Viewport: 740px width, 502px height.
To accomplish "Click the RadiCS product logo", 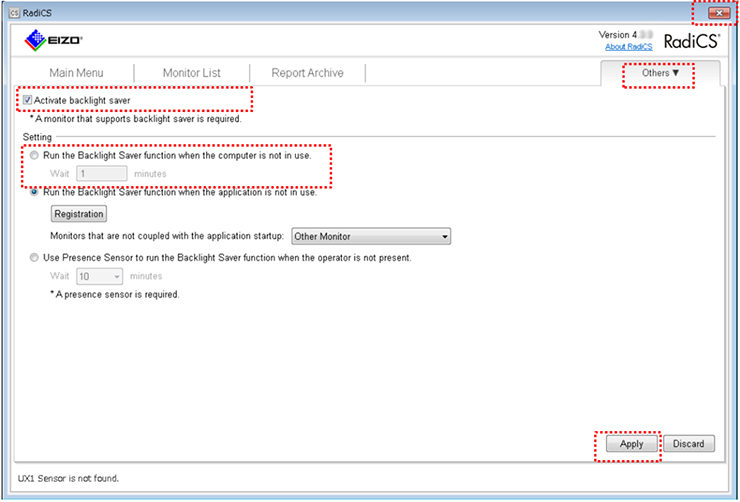I will coord(692,41).
